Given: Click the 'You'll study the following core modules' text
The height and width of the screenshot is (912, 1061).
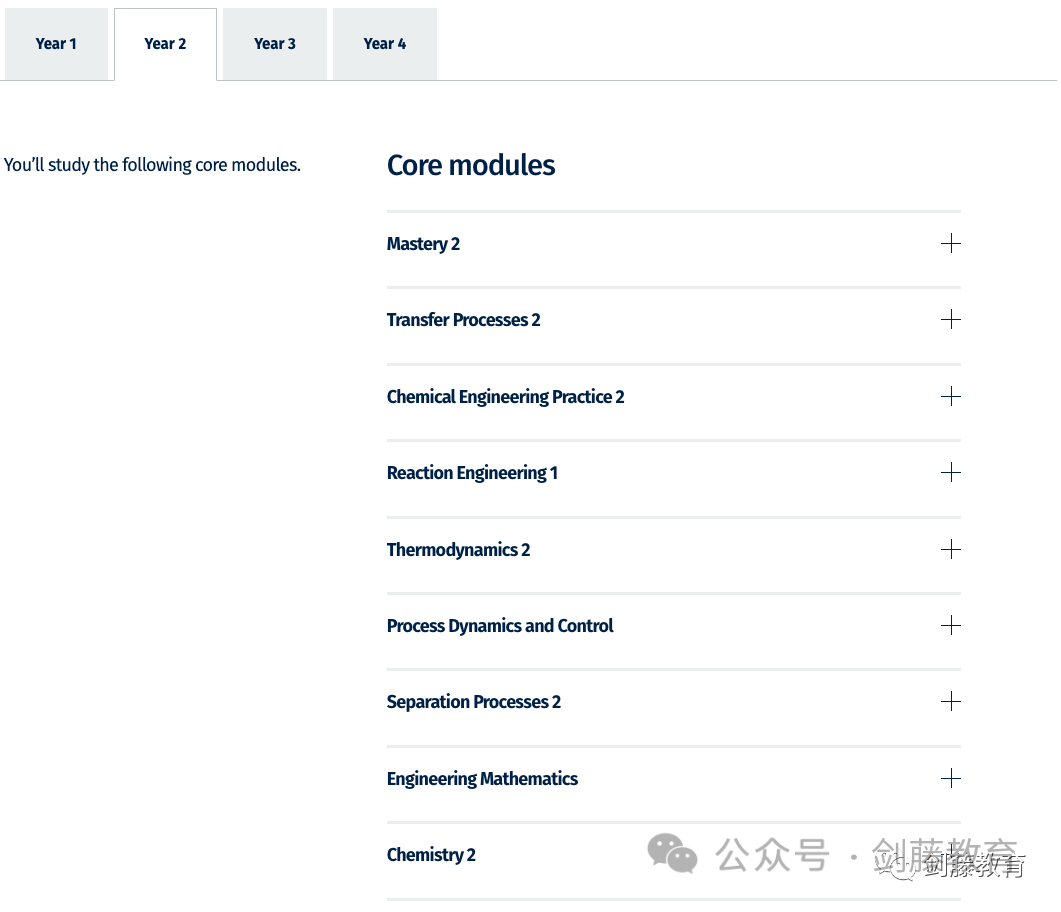Looking at the screenshot, I should (152, 165).
